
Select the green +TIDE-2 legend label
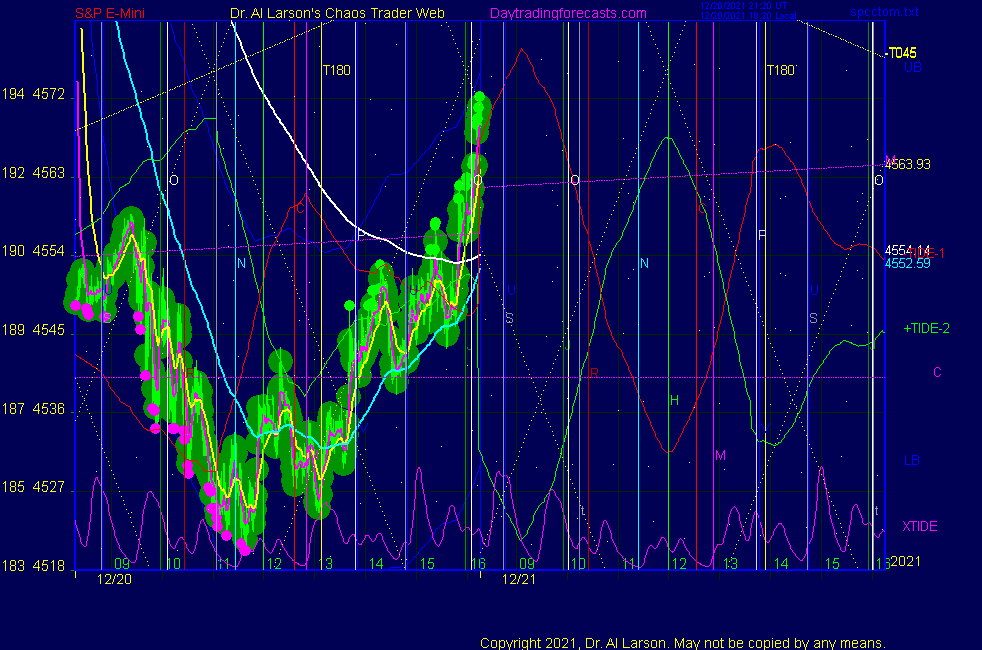927,328
